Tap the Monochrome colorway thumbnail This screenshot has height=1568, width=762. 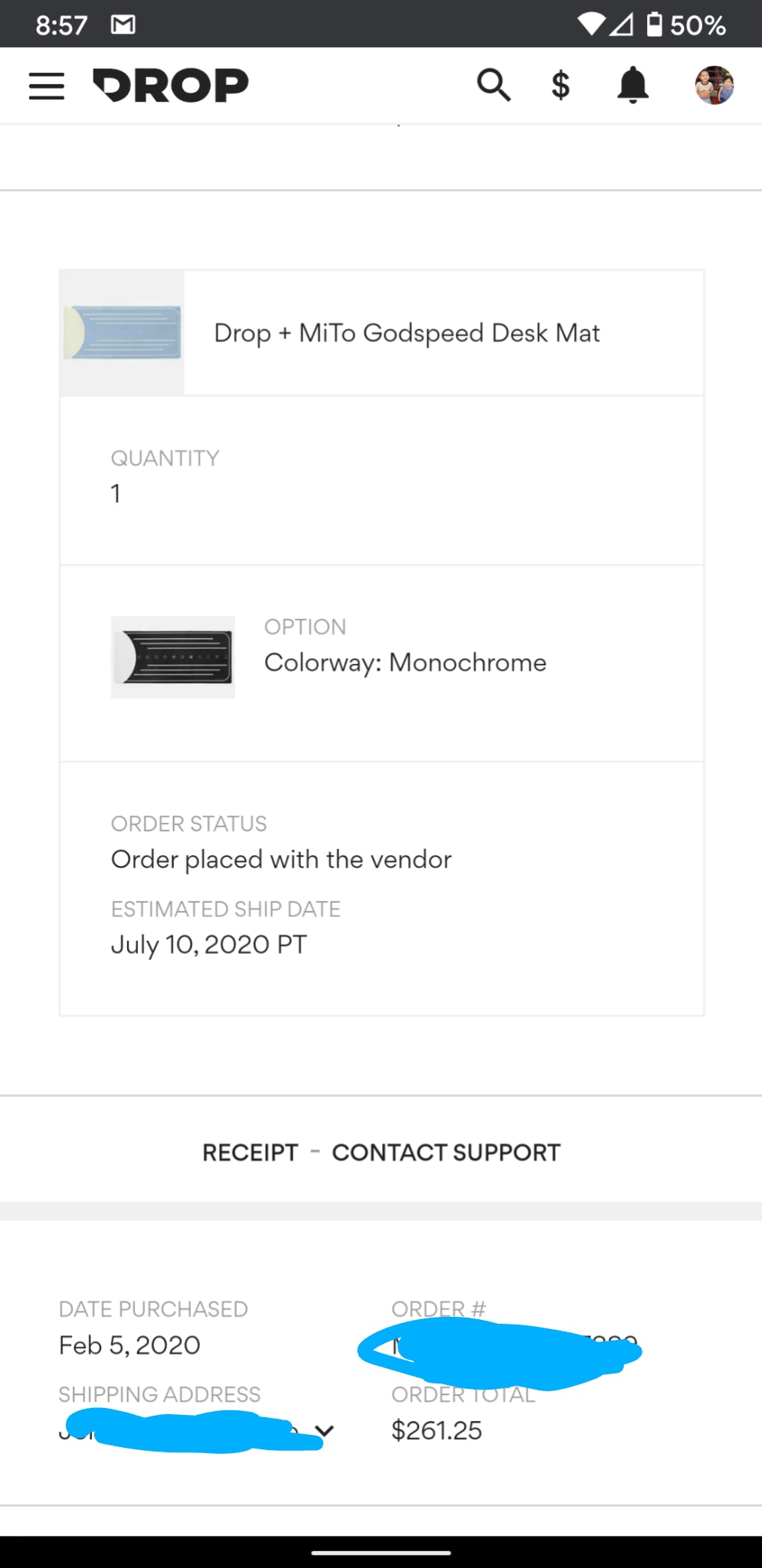pyautogui.click(x=173, y=657)
